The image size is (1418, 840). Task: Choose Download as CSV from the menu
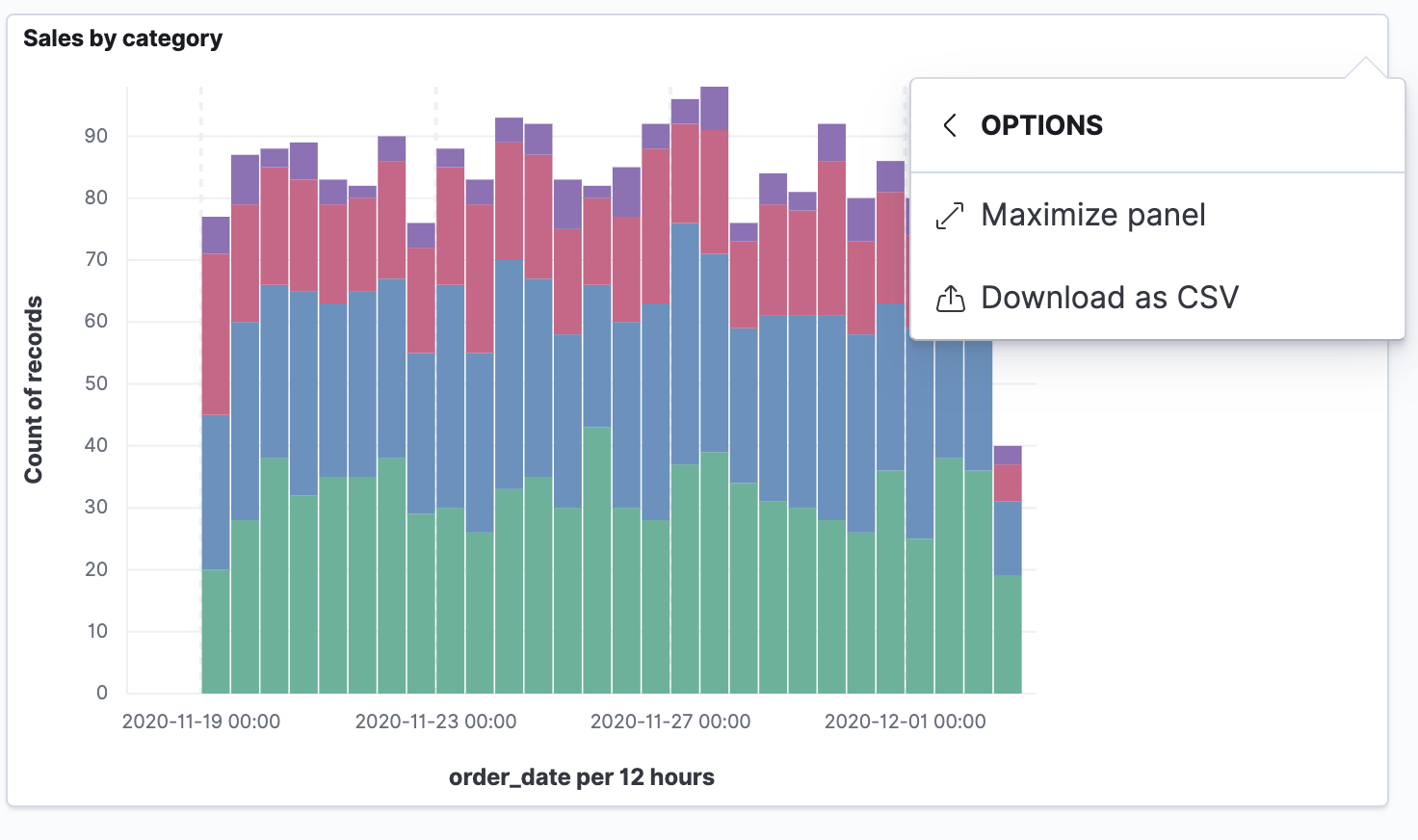(1109, 298)
